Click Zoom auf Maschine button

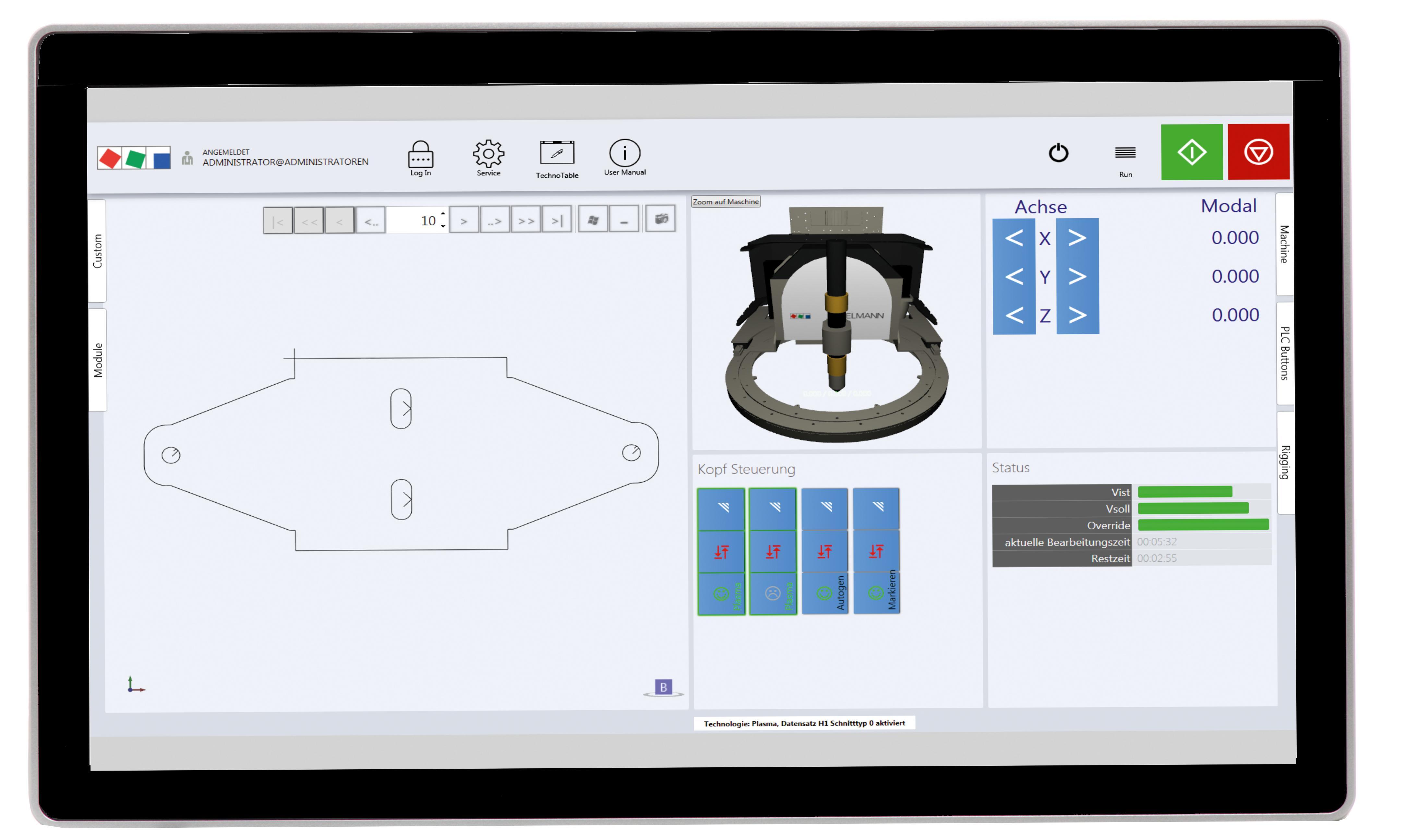click(x=725, y=201)
